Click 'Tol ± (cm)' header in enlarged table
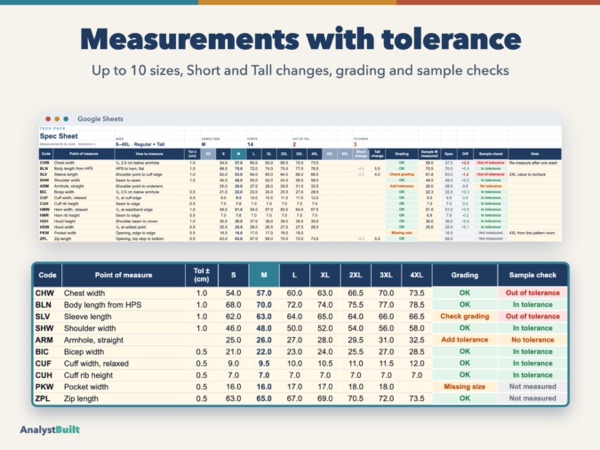The width and height of the screenshot is (600, 450). pyautogui.click(x=202, y=275)
